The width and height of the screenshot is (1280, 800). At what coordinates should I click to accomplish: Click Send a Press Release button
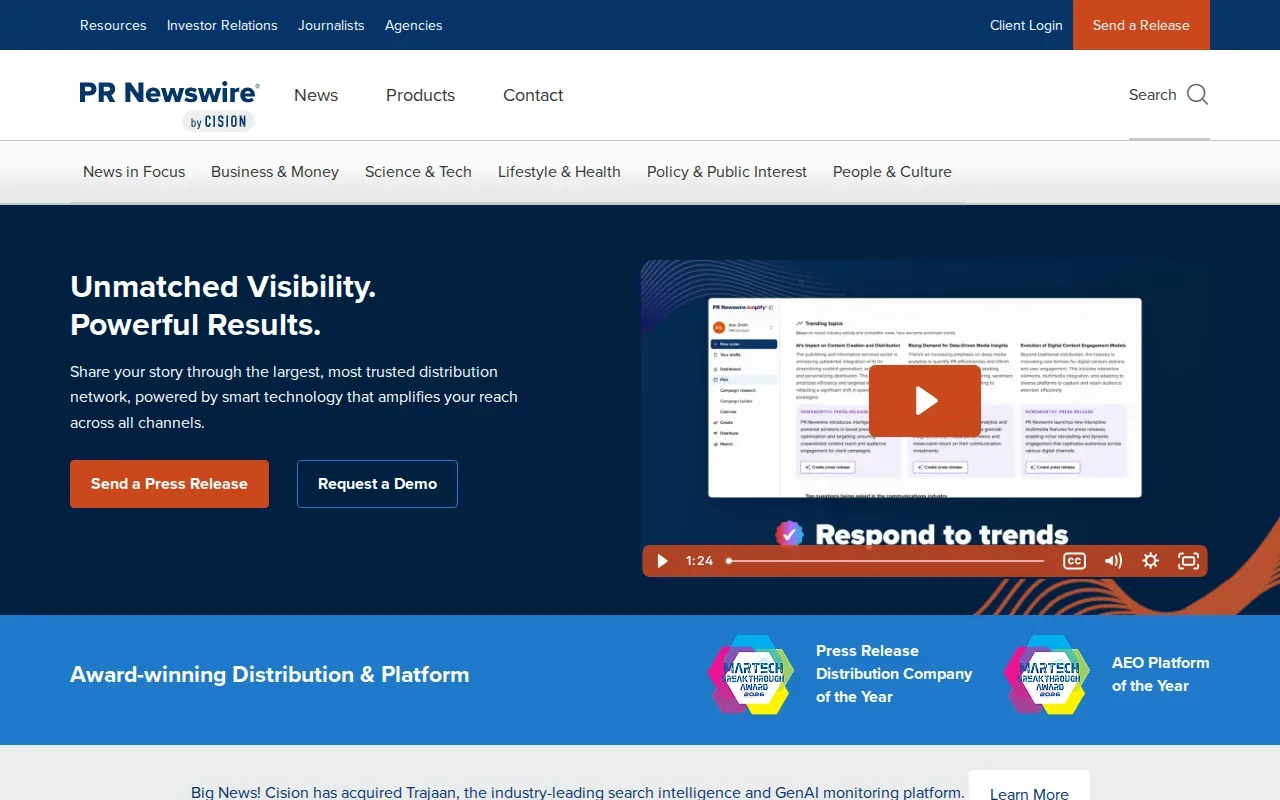(169, 484)
